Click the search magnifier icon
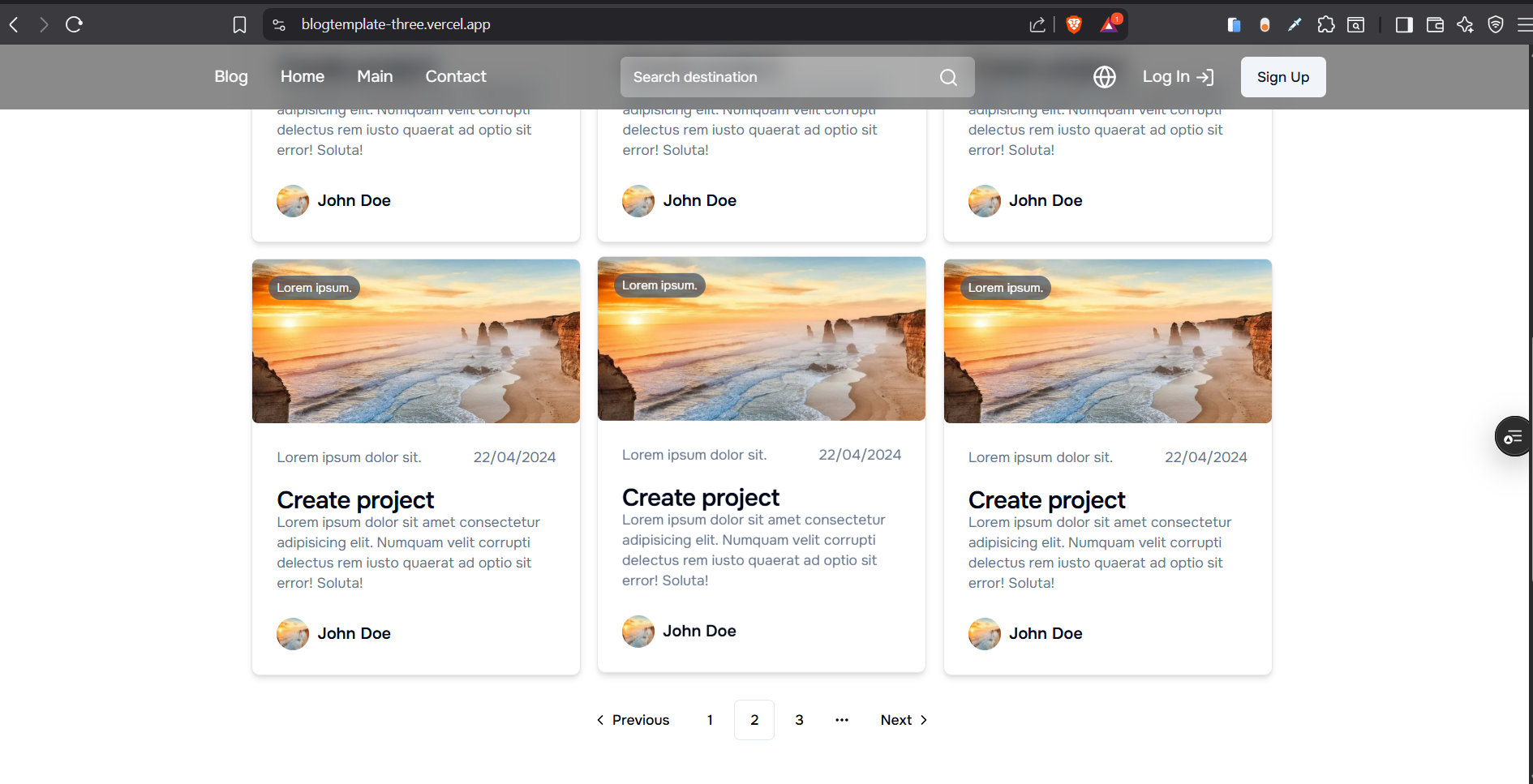 948,77
